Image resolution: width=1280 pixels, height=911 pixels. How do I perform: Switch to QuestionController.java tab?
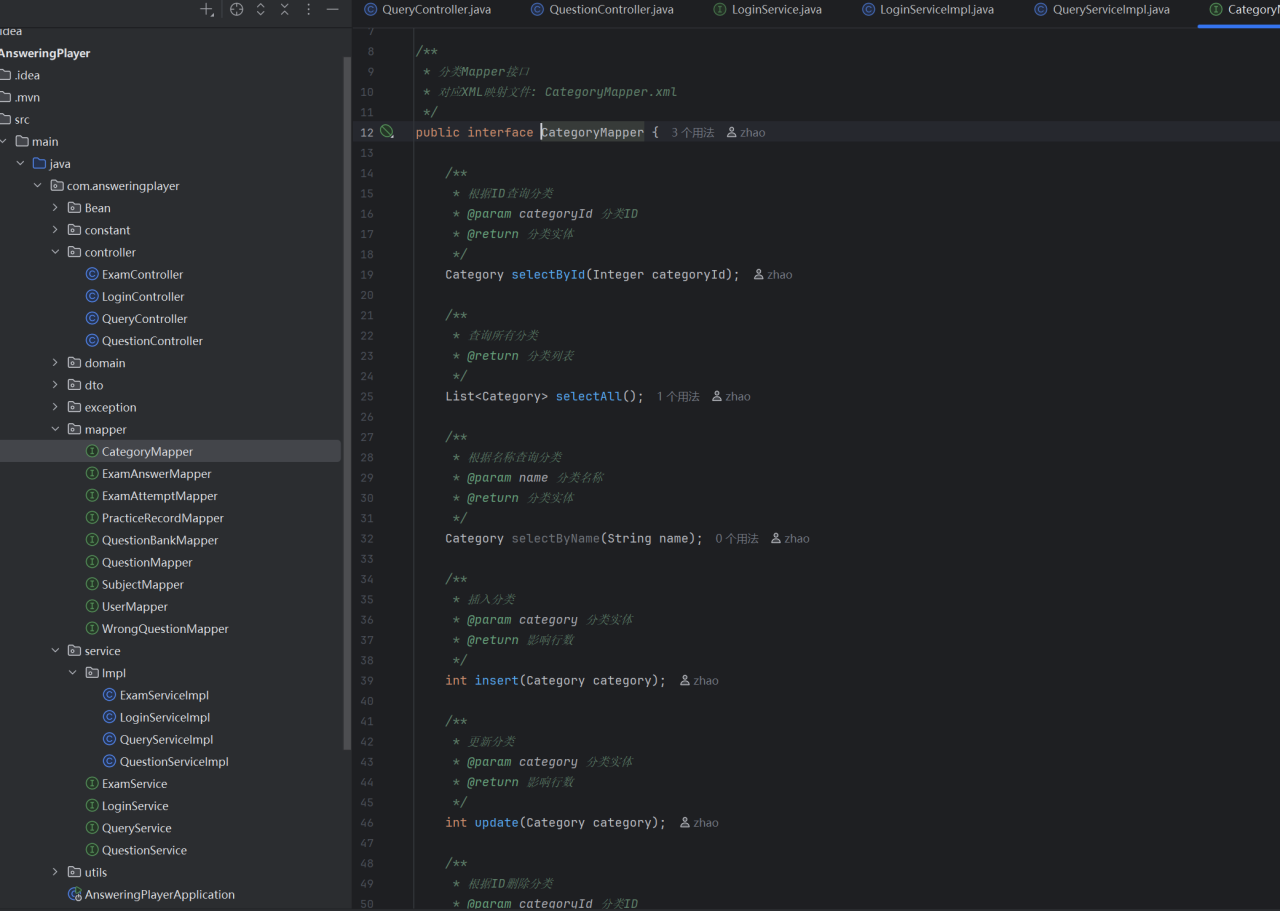pyautogui.click(x=602, y=10)
